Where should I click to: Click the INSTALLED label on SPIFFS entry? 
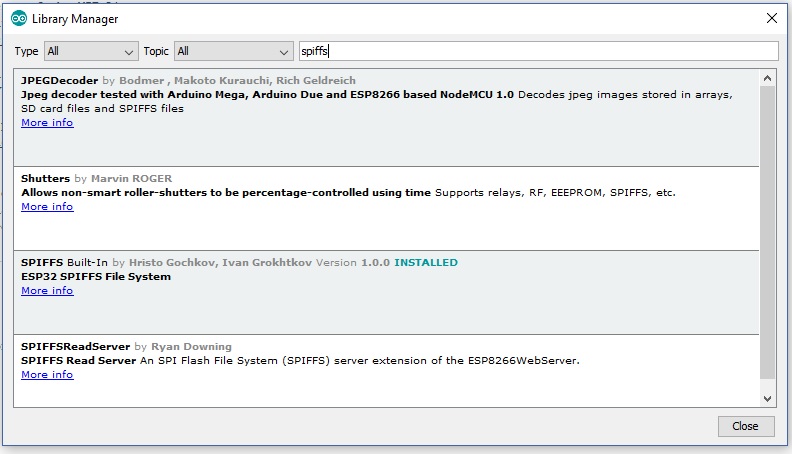[x=426, y=263]
